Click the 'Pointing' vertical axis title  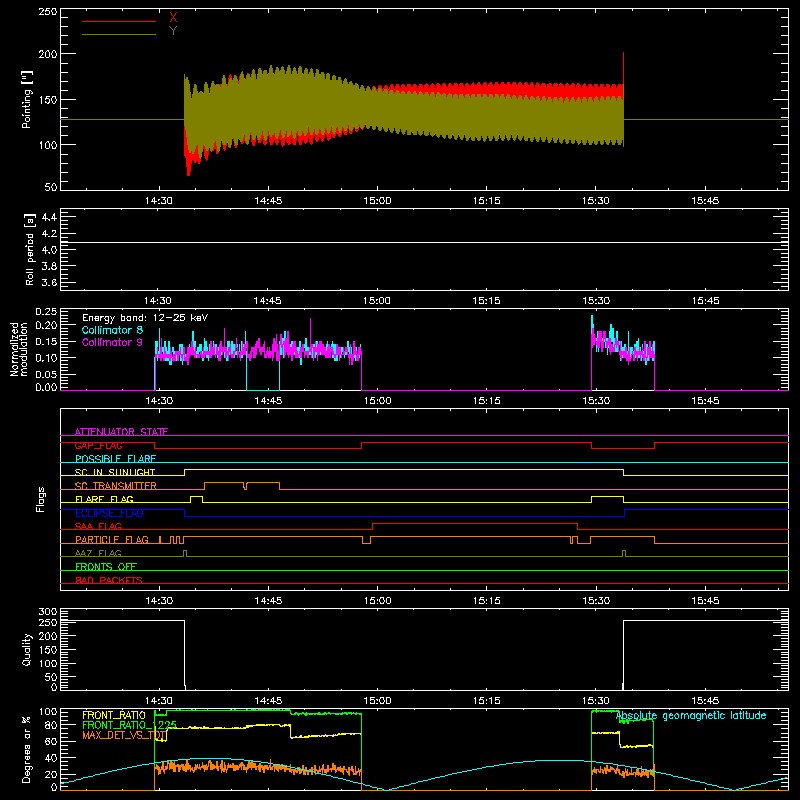tap(26, 99)
